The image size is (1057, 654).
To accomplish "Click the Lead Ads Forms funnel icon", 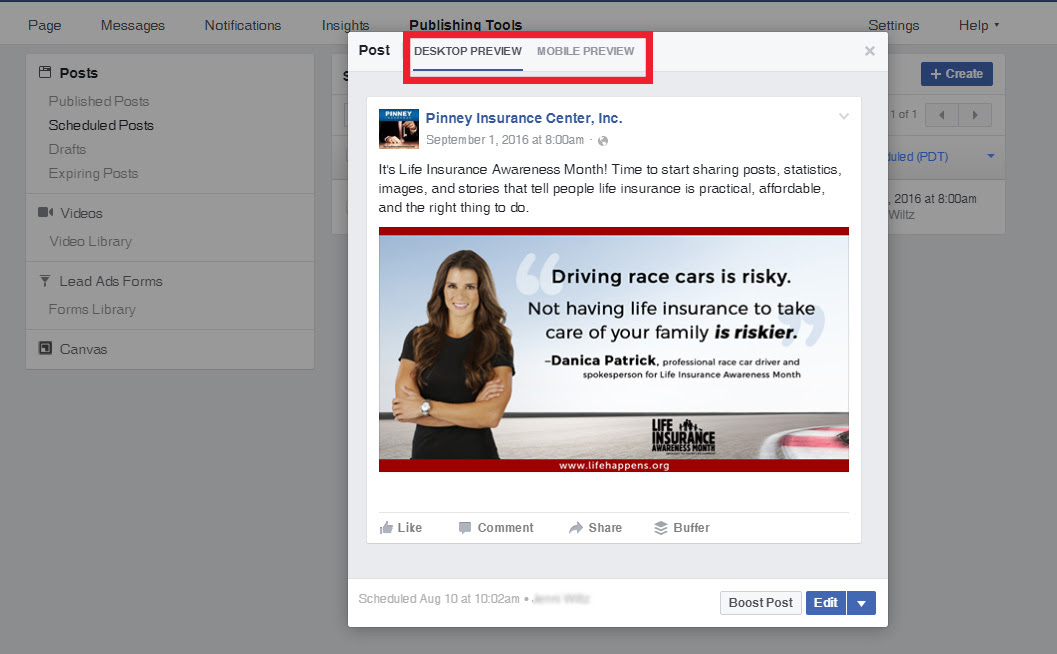I will pos(44,280).
